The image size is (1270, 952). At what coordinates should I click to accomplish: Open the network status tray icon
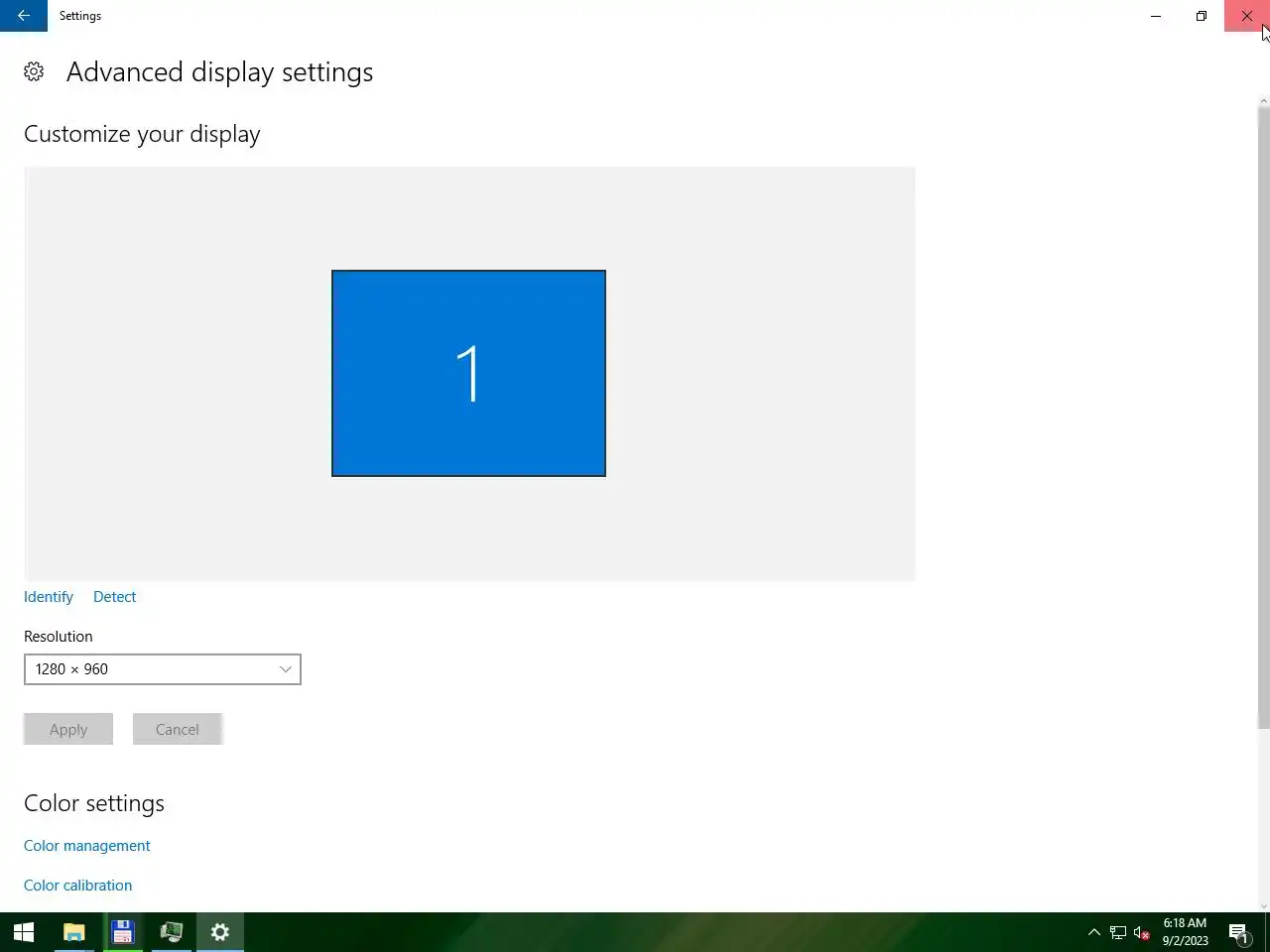click(1118, 932)
